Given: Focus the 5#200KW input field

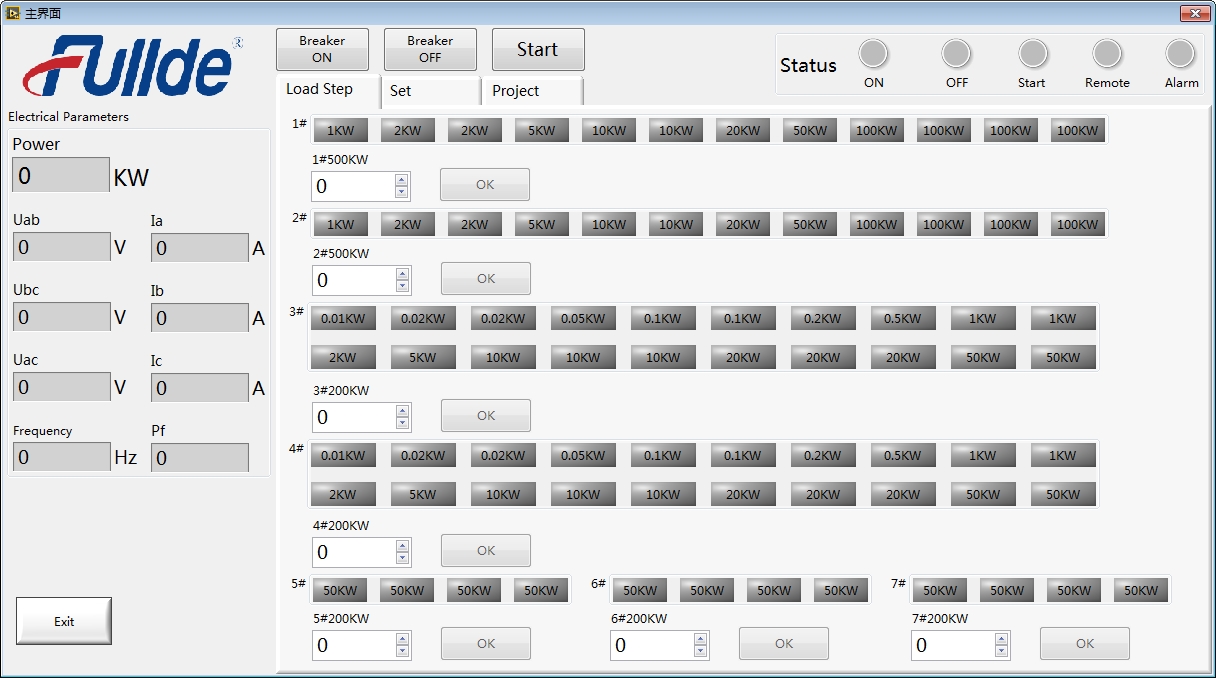Looking at the screenshot, I should [354, 645].
